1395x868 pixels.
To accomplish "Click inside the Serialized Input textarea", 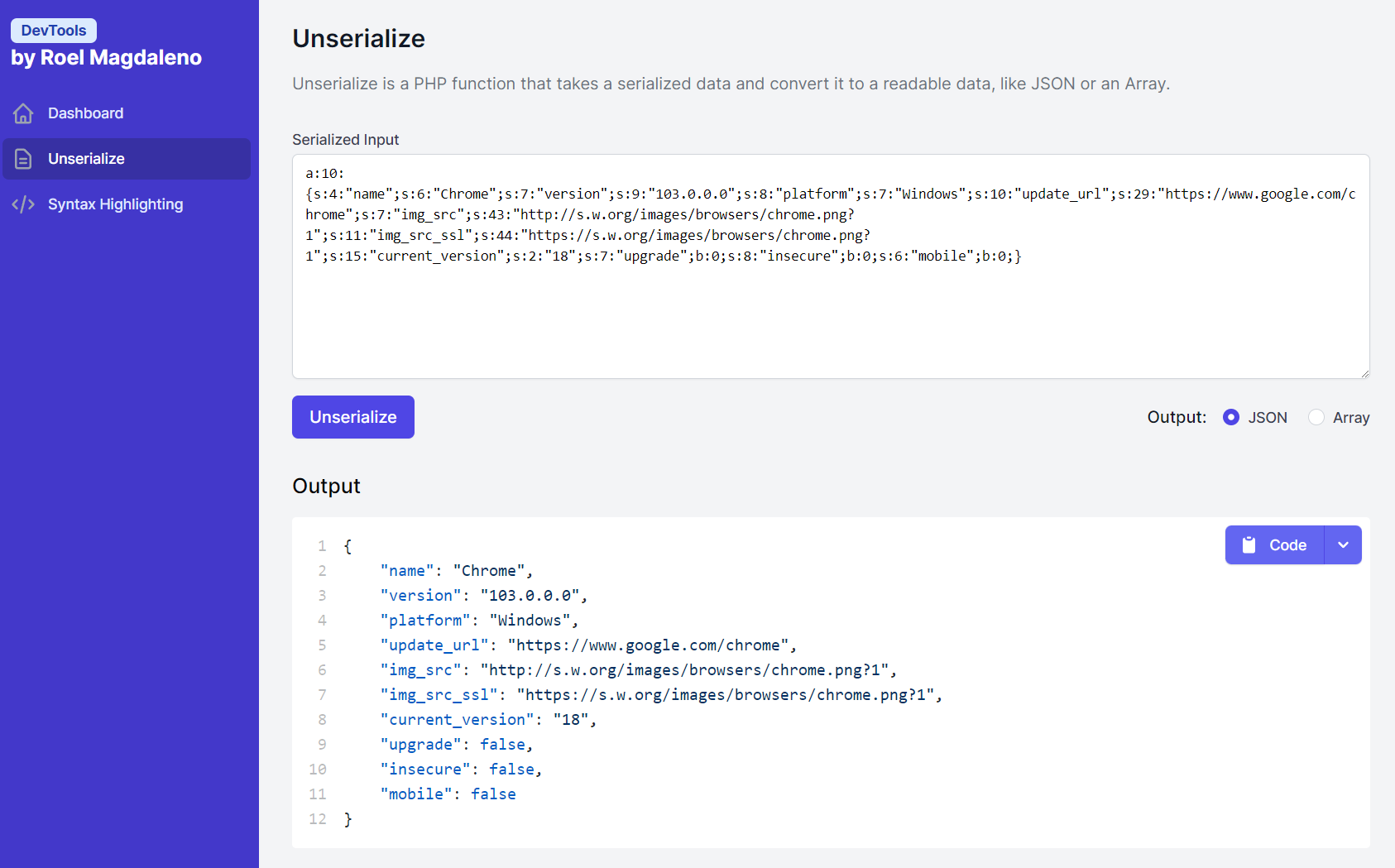I will (831, 266).
